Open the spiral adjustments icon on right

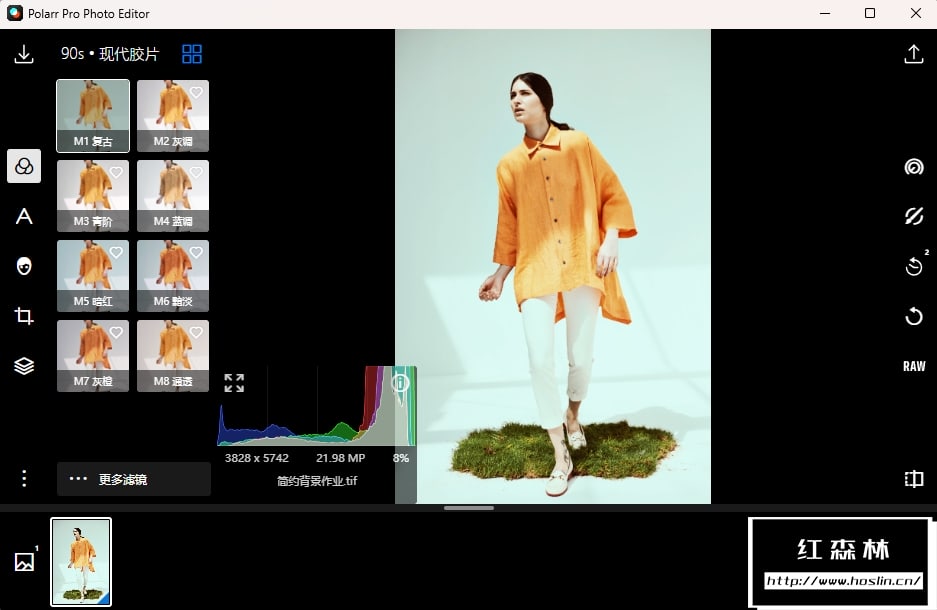pos(914,166)
